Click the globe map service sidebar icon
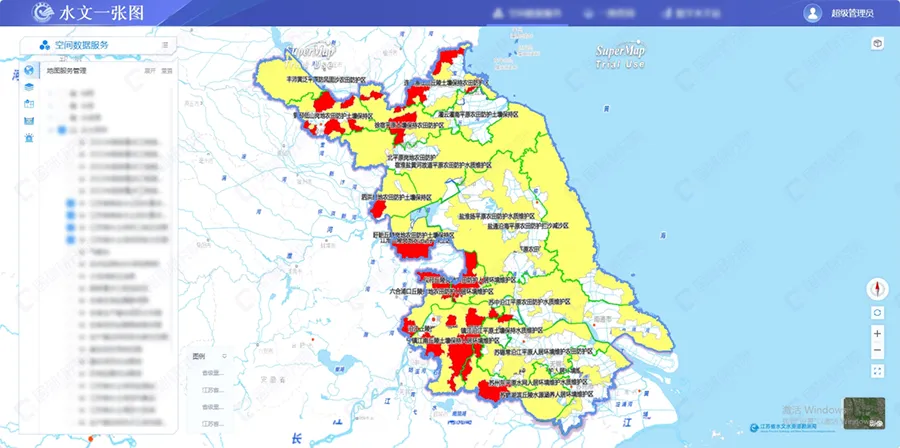Screen dimensions: 900x448 pyautogui.click(x=29, y=71)
